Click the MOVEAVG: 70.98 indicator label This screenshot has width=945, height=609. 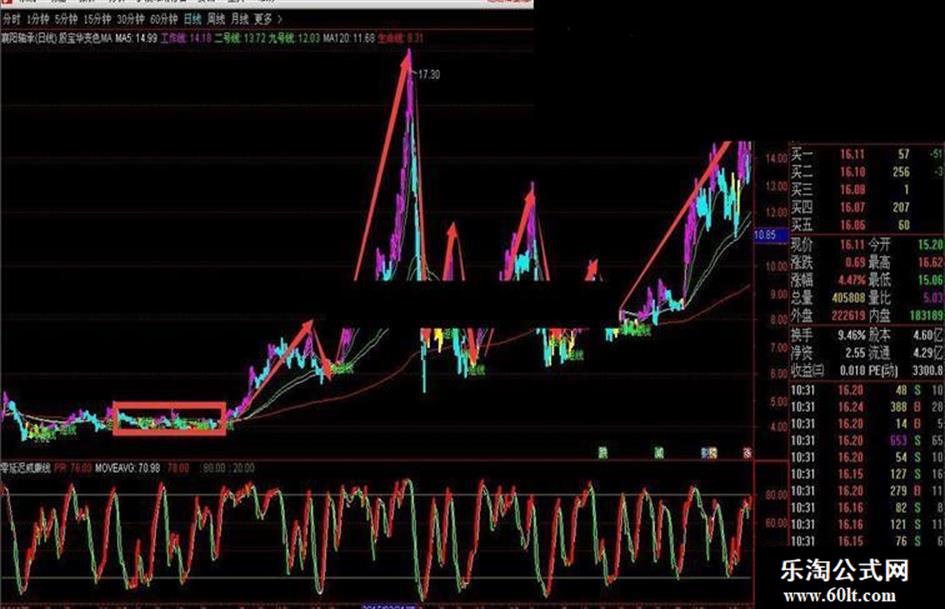(x=128, y=468)
